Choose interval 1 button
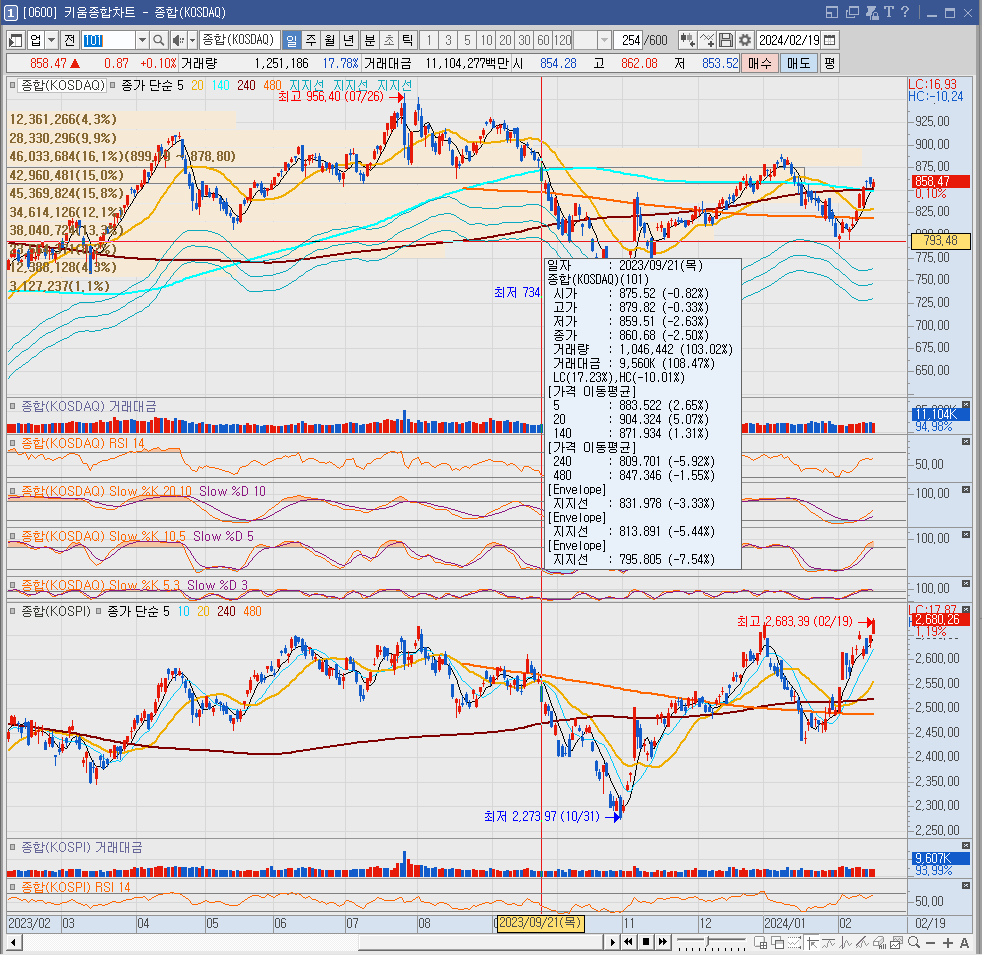Screen dimensions: 982x955 429,41
